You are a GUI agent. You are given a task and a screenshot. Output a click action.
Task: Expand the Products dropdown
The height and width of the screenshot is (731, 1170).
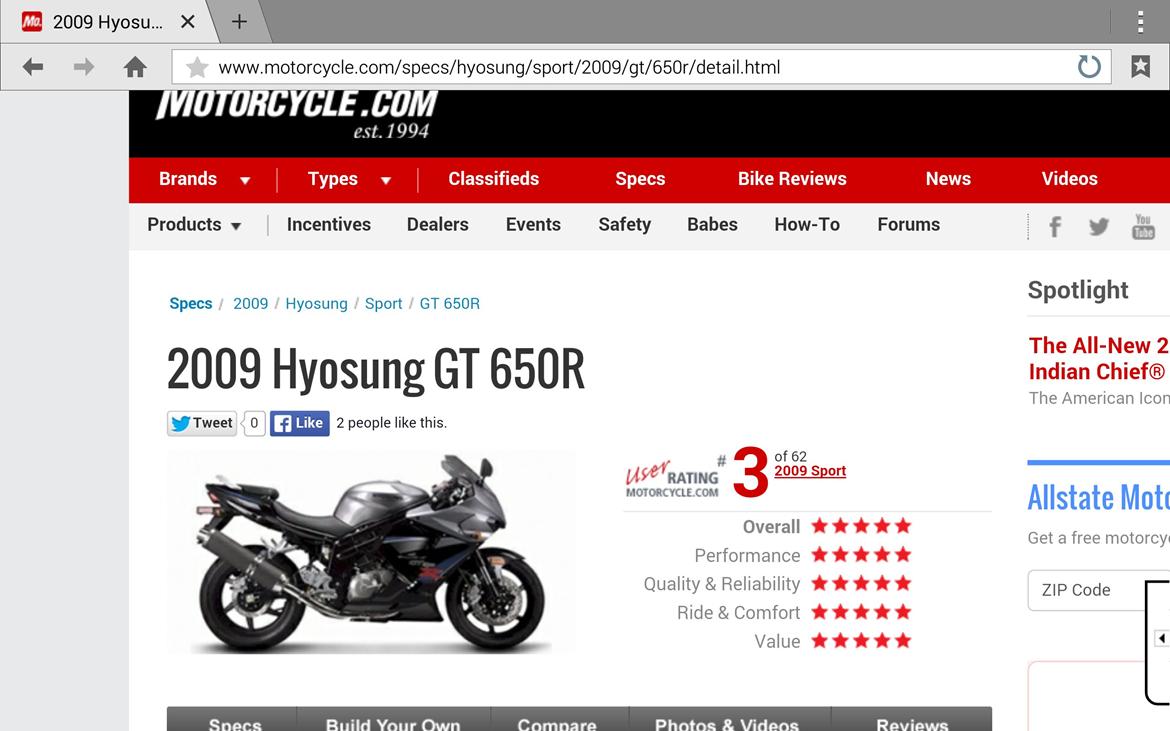coord(194,225)
